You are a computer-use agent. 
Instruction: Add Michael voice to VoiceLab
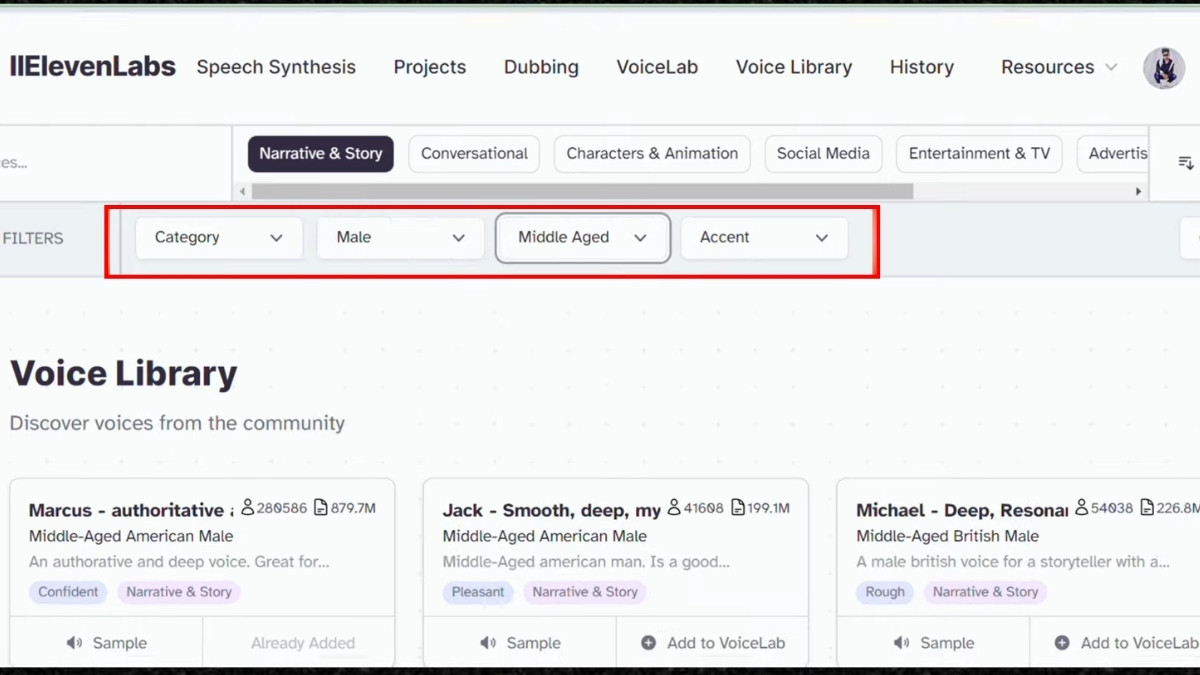click(x=1126, y=643)
